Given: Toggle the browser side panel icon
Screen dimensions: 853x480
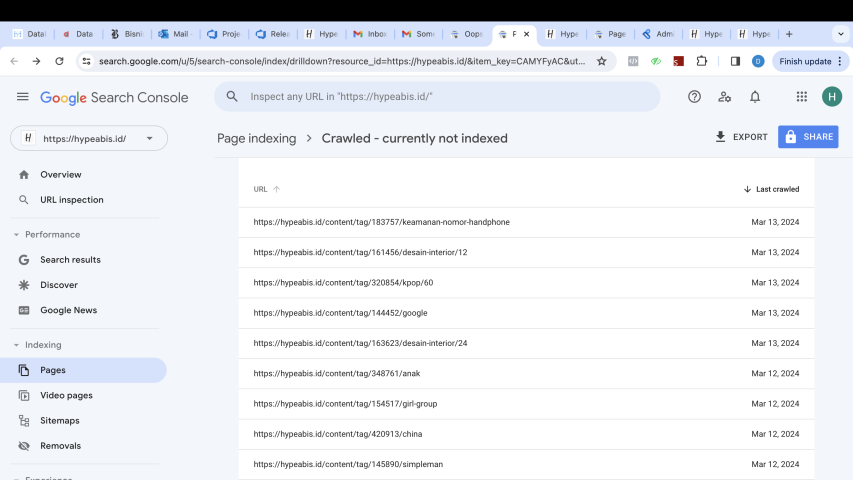Looking at the screenshot, I should pyautogui.click(x=735, y=61).
